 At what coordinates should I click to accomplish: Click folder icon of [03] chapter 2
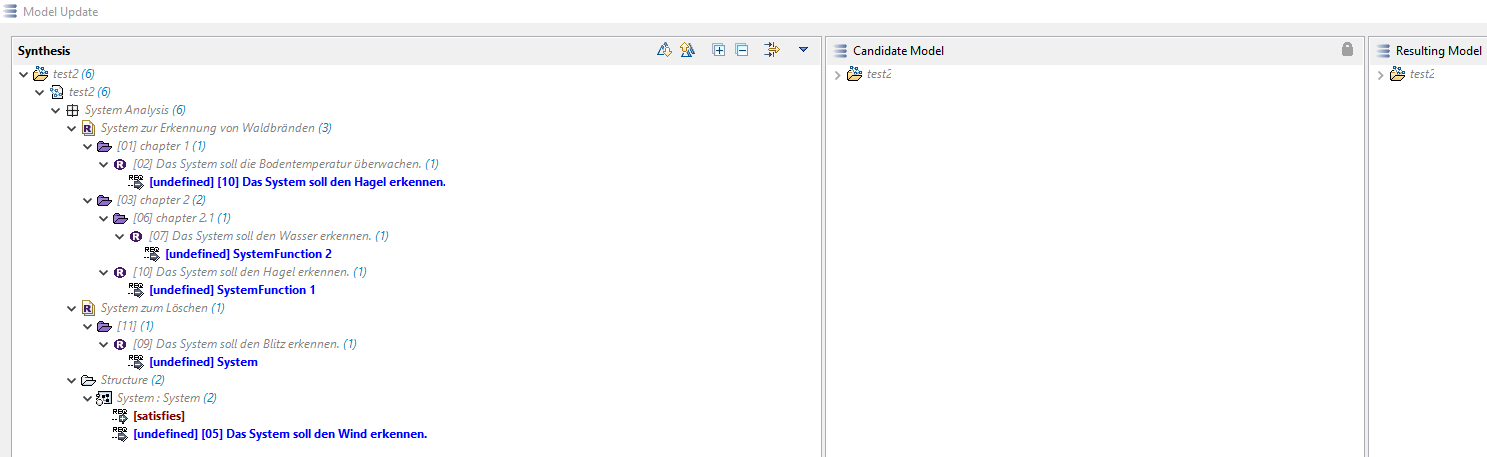coord(104,200)
